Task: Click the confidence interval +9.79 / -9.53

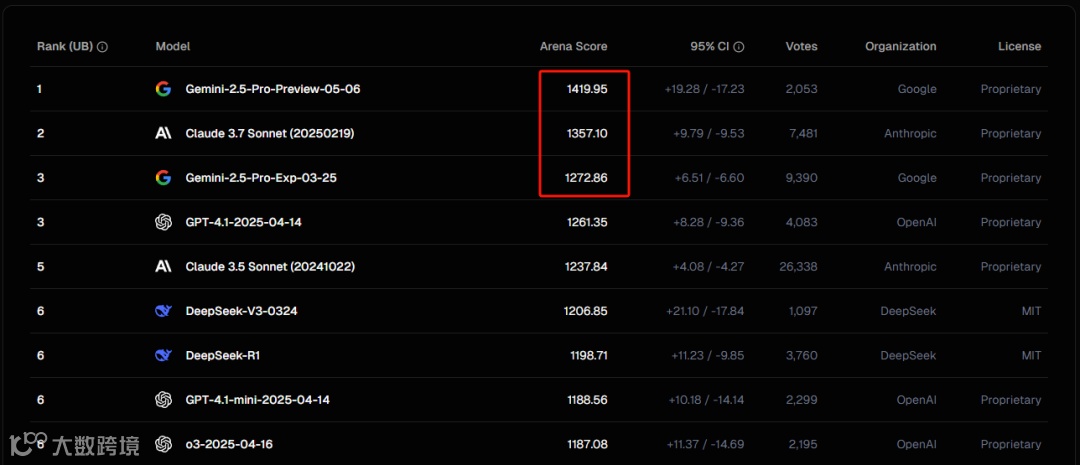Action: [x=709, y=134]
